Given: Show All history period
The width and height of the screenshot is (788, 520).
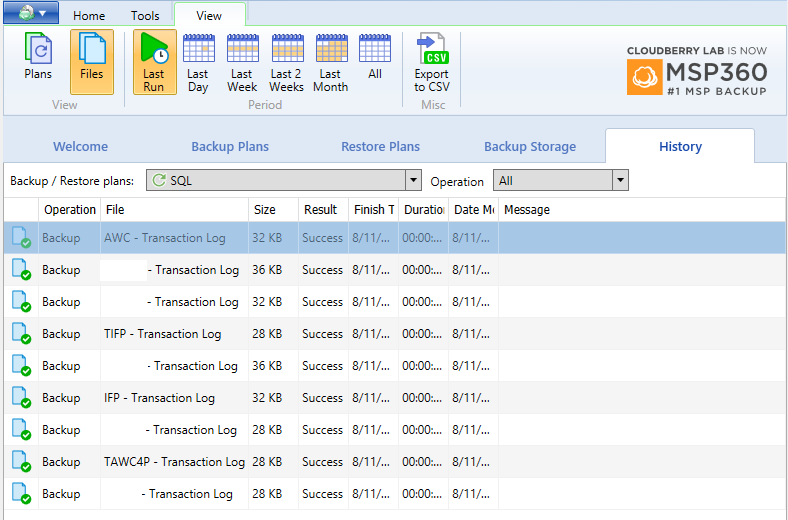Looking at the screenshot, I should (375, 57).
